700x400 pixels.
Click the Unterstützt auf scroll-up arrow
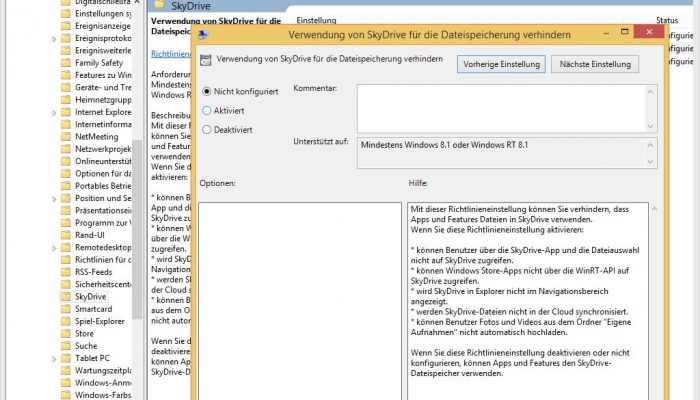650,145
